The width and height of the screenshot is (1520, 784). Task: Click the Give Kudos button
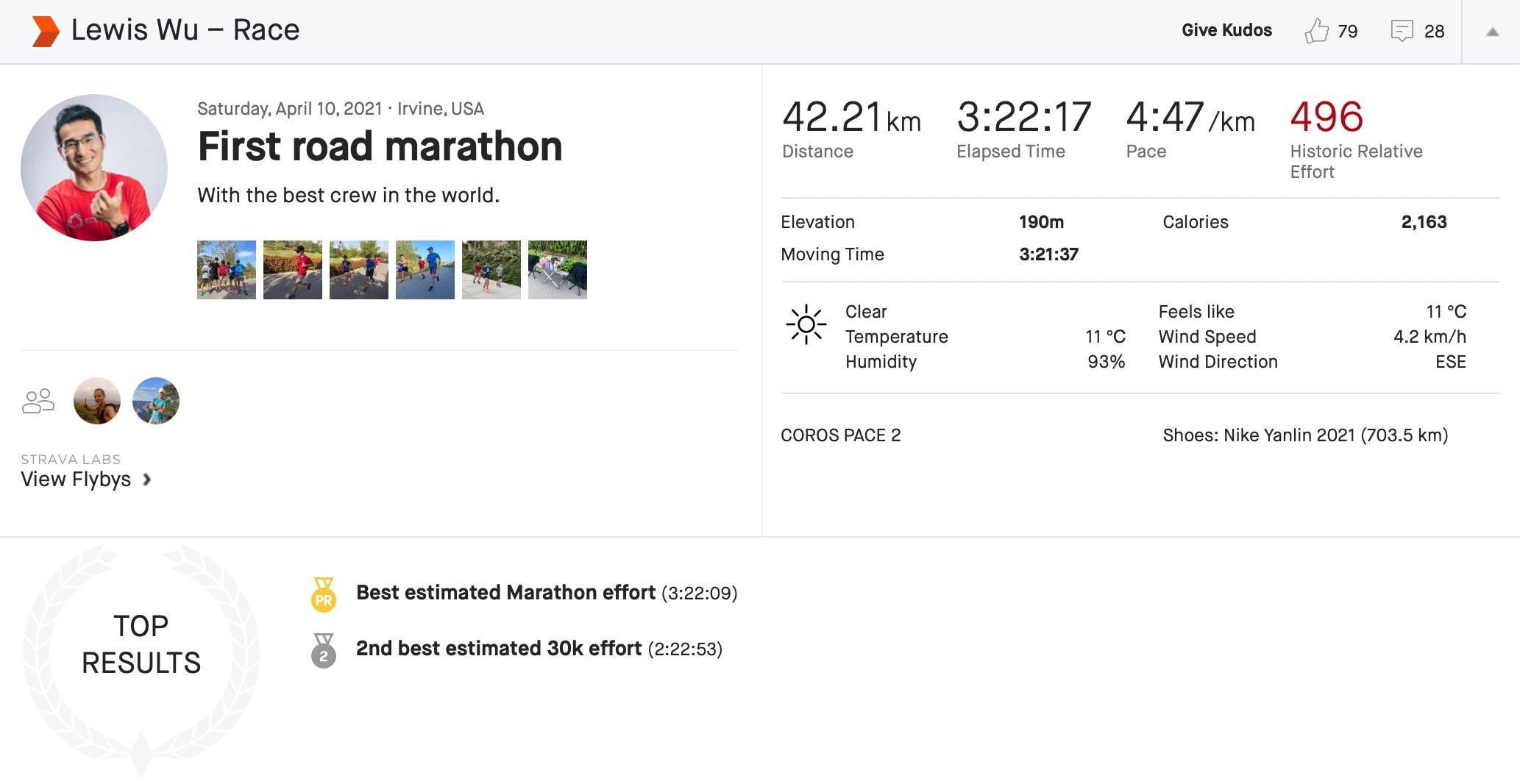click(x=1226, y=30)
